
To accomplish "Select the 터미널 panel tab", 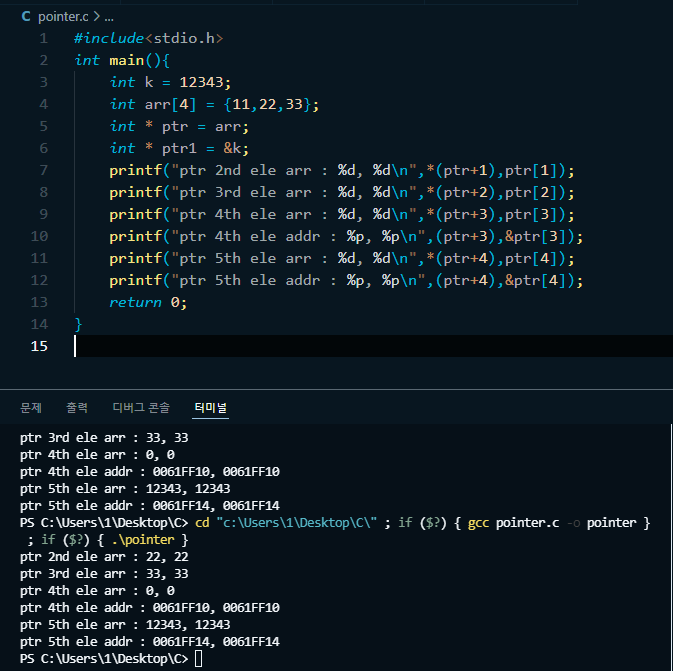I will (x=210, y=407).
